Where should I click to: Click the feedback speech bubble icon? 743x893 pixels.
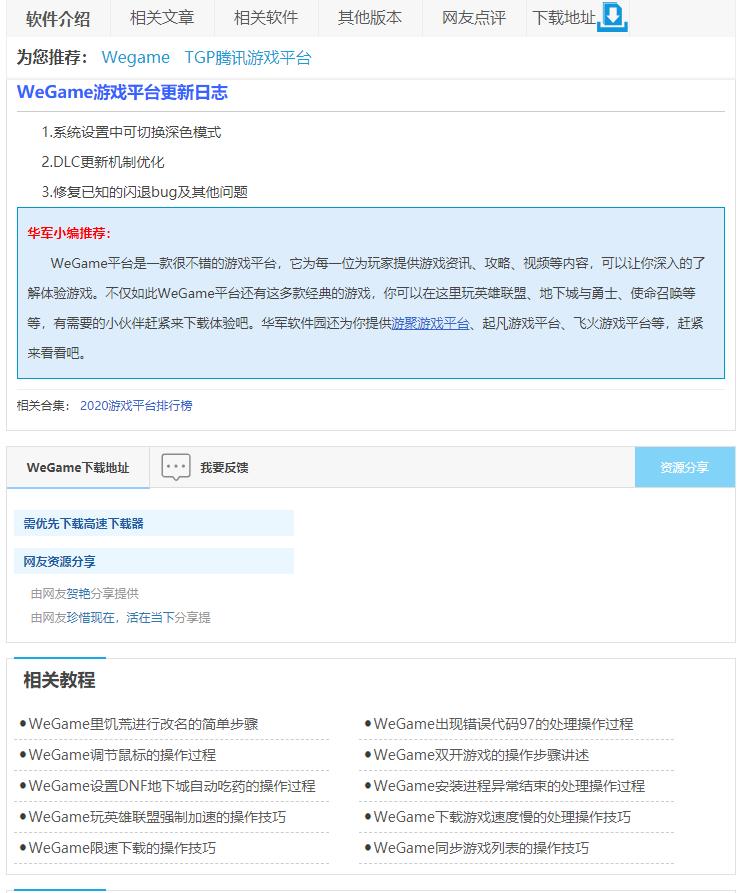tap(176, 467)
